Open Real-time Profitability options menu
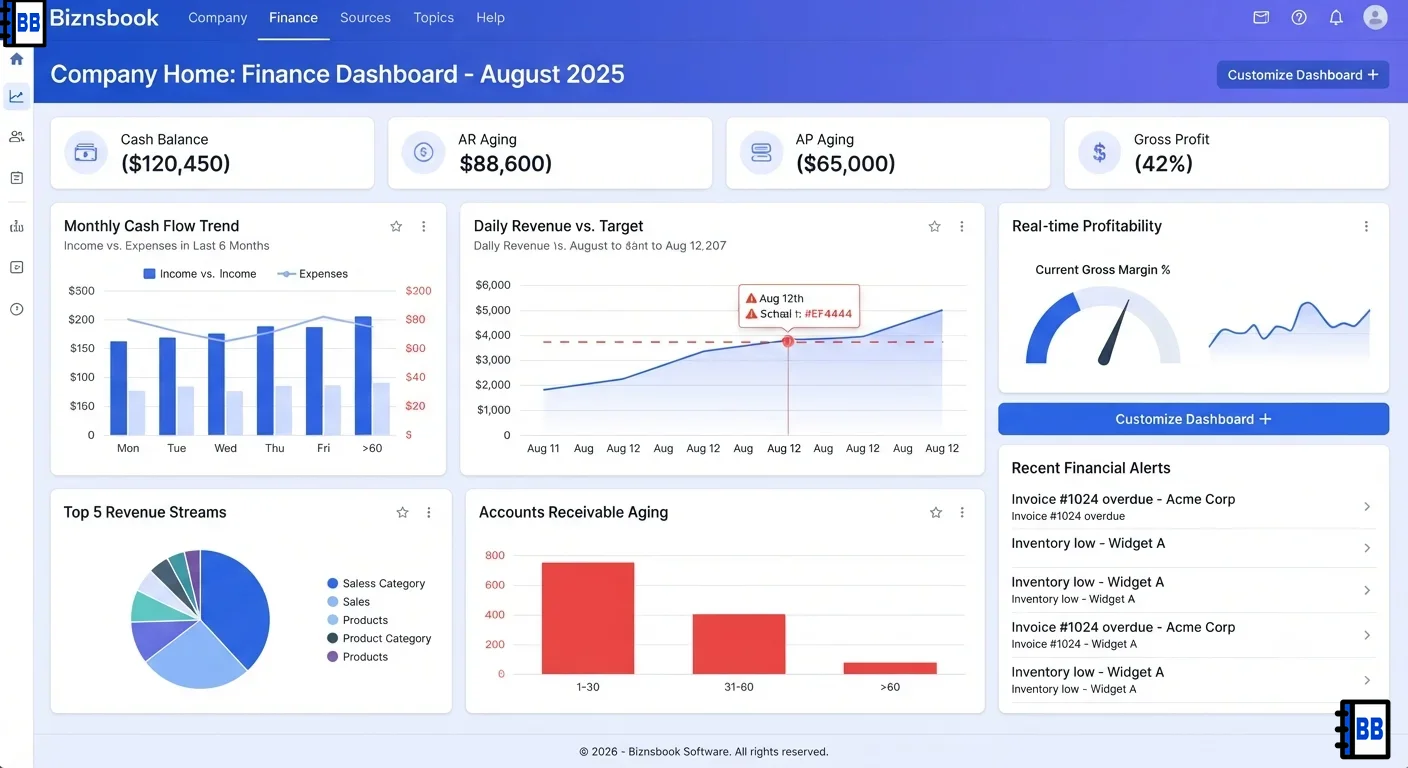This screenshot has width=1408, height=768. coord(1366,227)
